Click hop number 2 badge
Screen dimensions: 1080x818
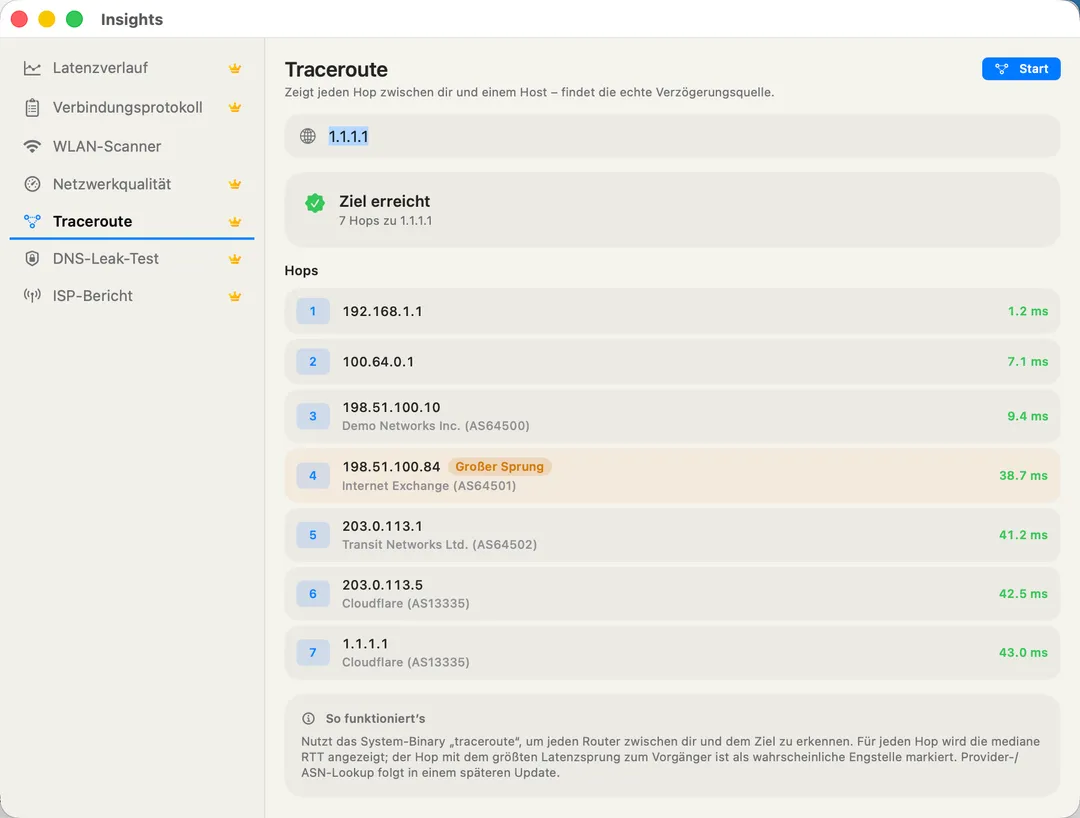pyautogui.click(x=313, y=361)
